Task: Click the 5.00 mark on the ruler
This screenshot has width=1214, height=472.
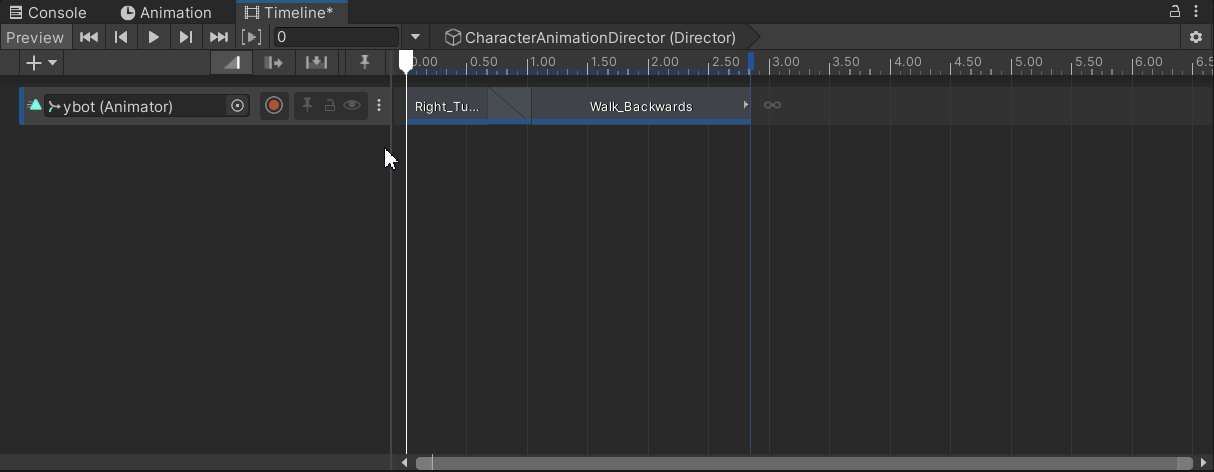Action: 1029,62
